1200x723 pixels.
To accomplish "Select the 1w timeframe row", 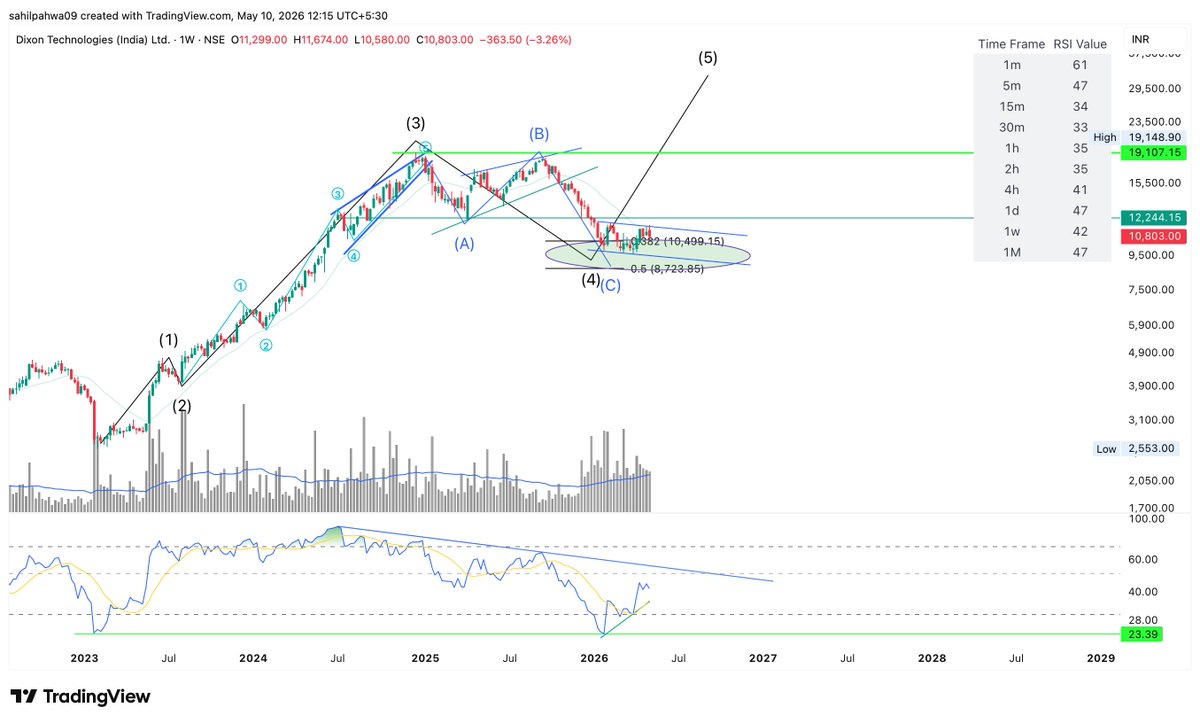I will click(x=1043, y=231).
